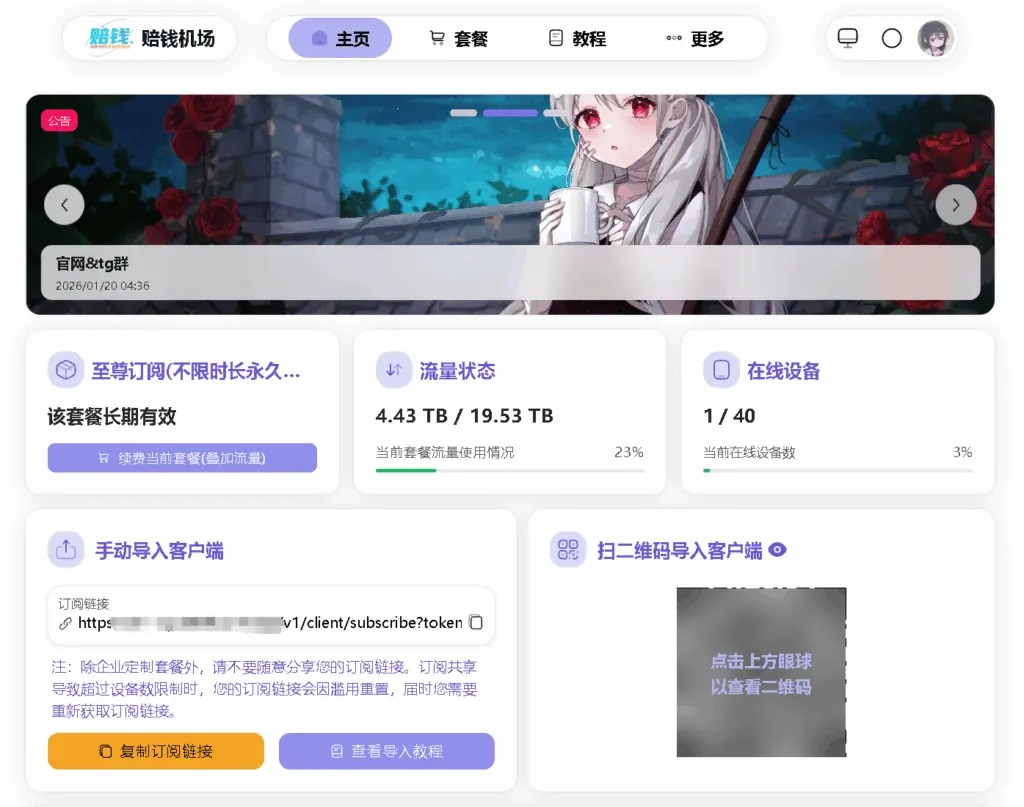Click the online device phone icon
This screenshot has width=1024, height=807.
[721, 370]
